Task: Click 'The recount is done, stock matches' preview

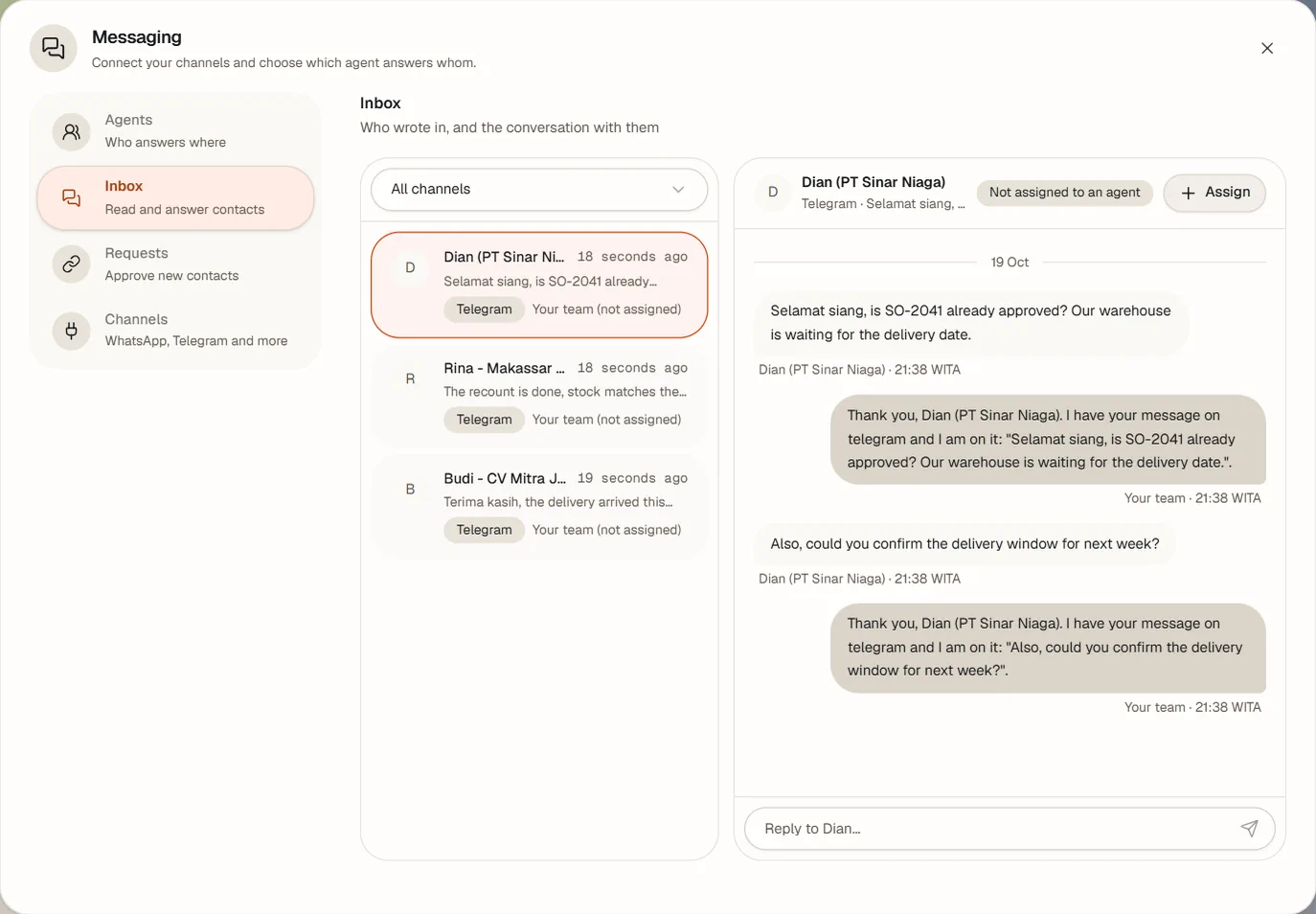Action: point(565,392)
